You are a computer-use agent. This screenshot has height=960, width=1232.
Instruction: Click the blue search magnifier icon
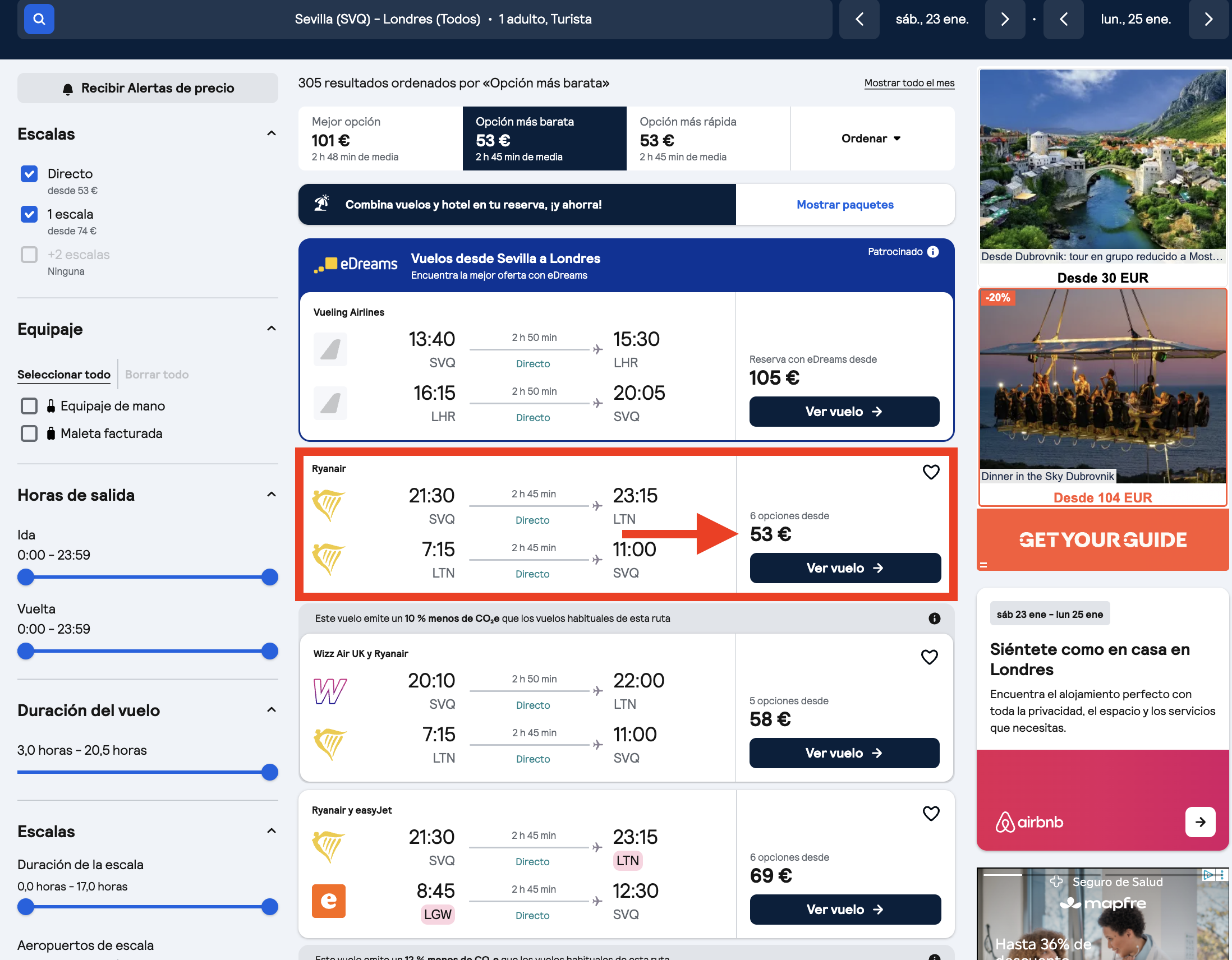click(x=39, y=19)
